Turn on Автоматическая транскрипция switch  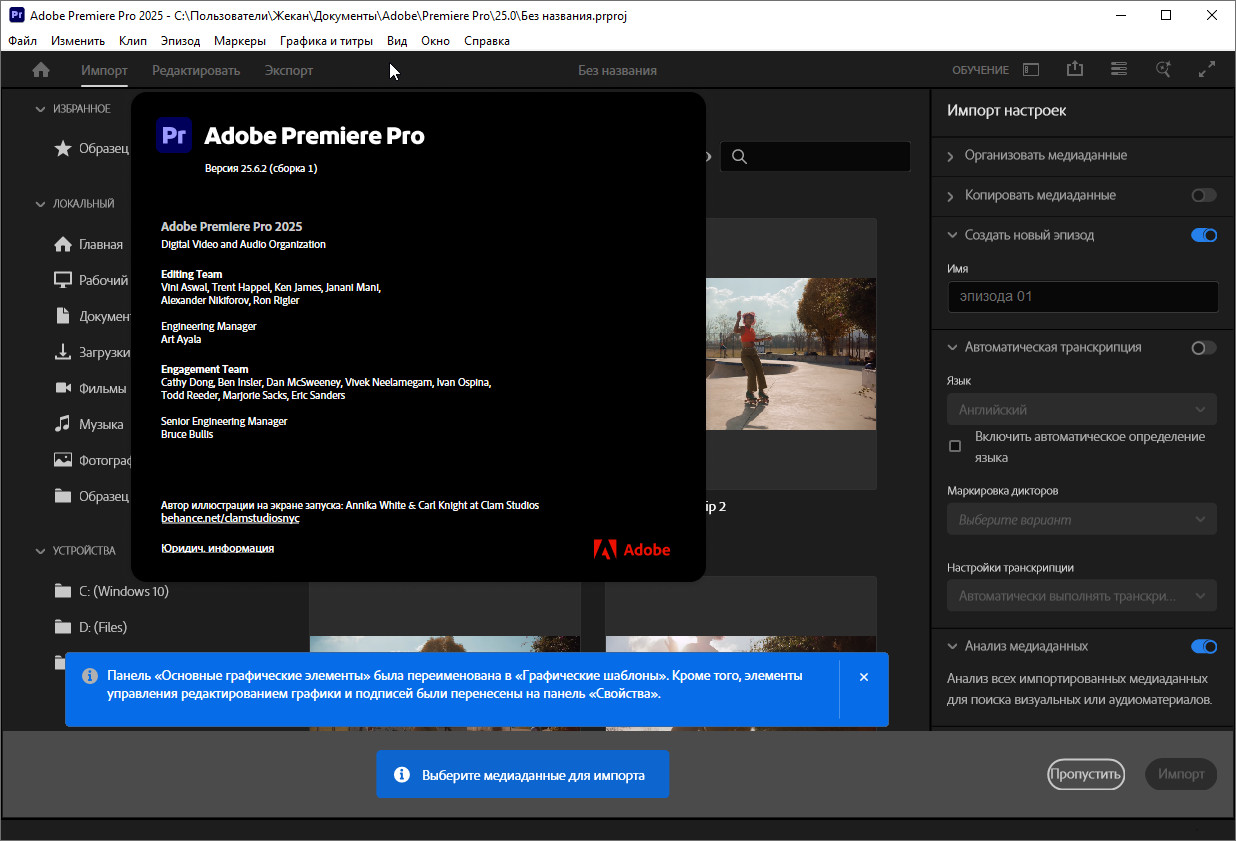tap(1203, 348)
